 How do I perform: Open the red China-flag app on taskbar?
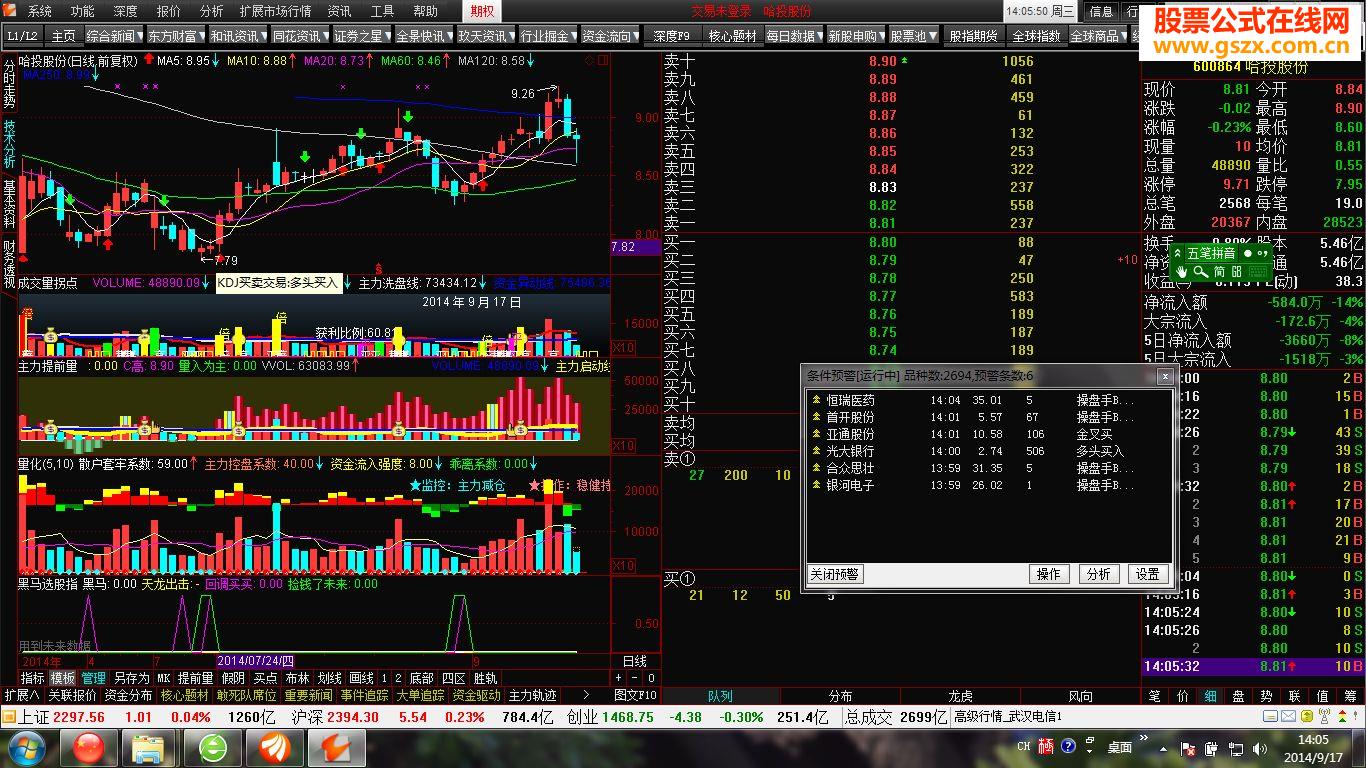click(x=90, y=748)
